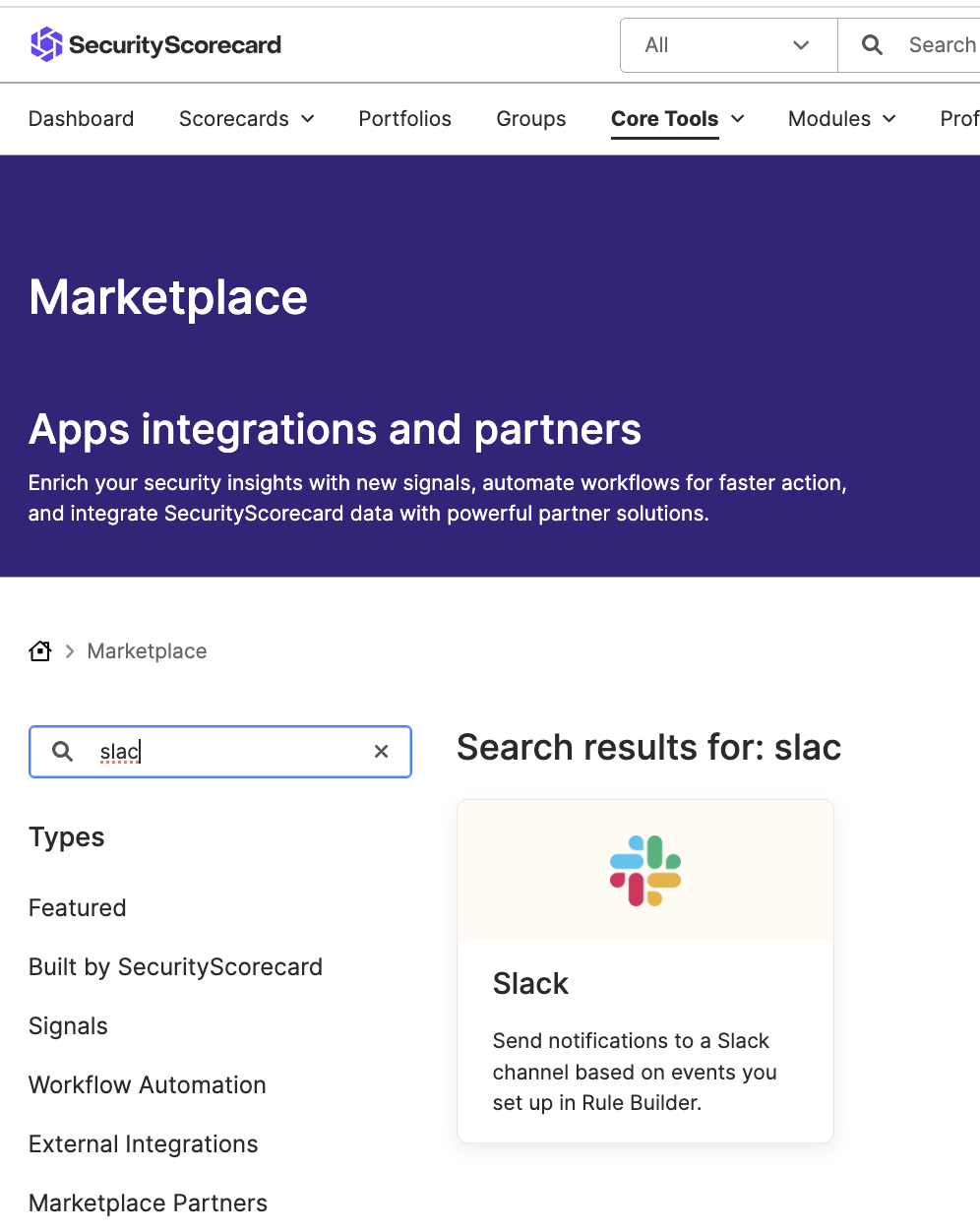Screen dimensions: 980x1232
Task: Expand the Modules menu
Action: tap(841, 119)
